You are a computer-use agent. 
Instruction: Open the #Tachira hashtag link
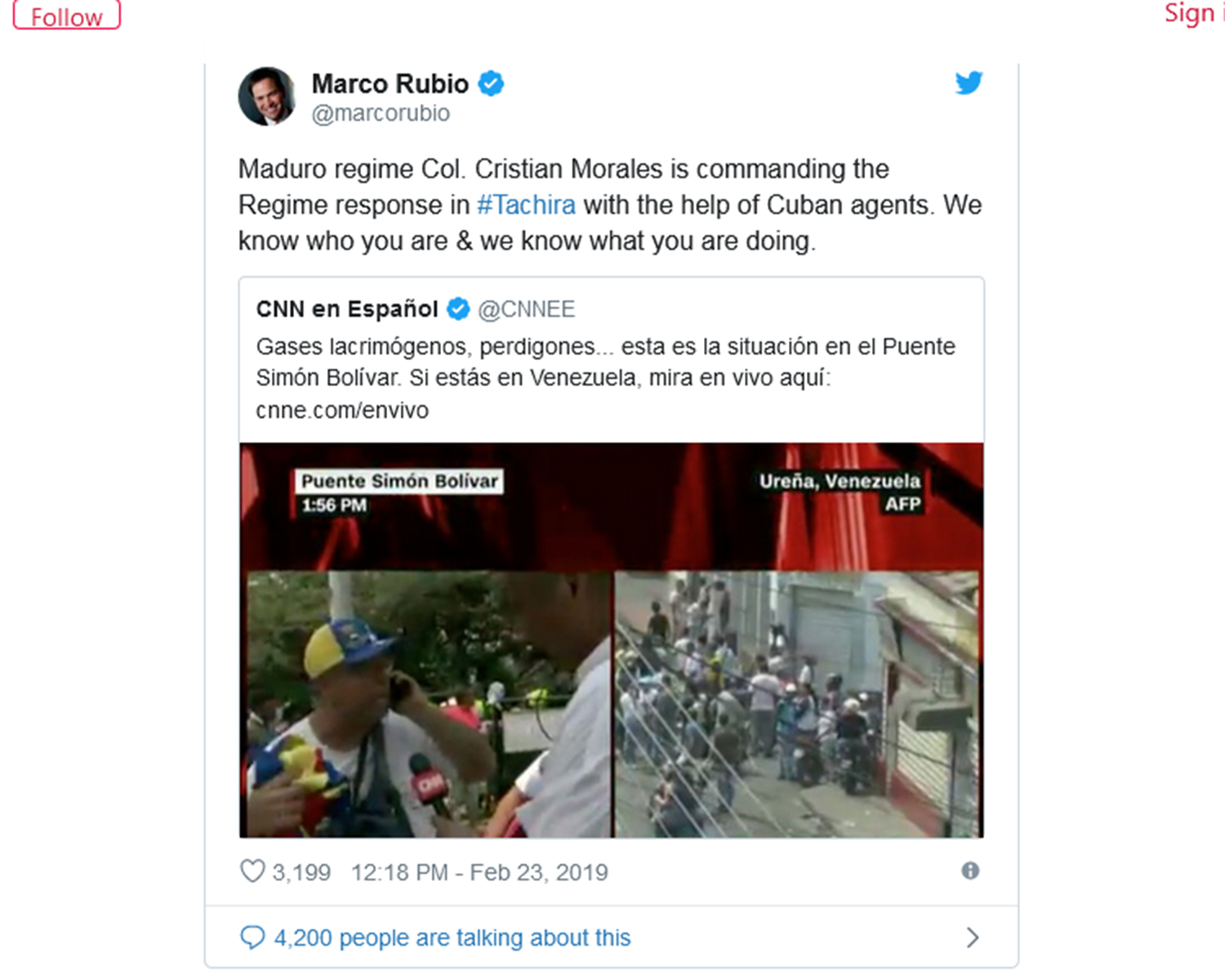coord(526,204)
